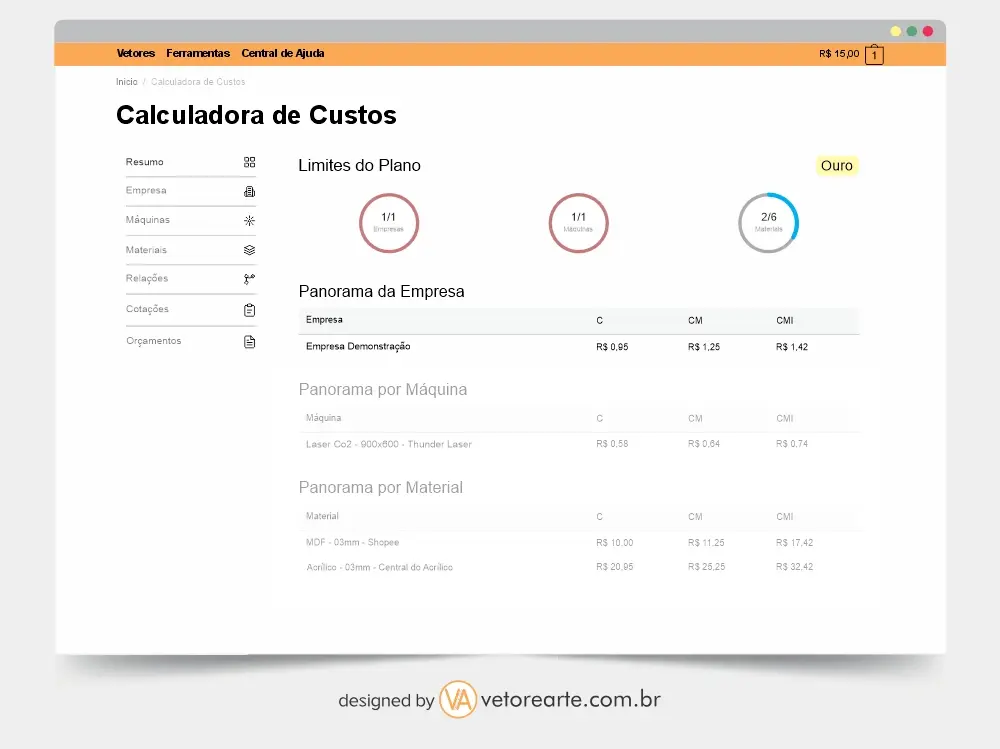Click the Empresa column header
This screenshot has width=1000, height=749.
point(324,320)
